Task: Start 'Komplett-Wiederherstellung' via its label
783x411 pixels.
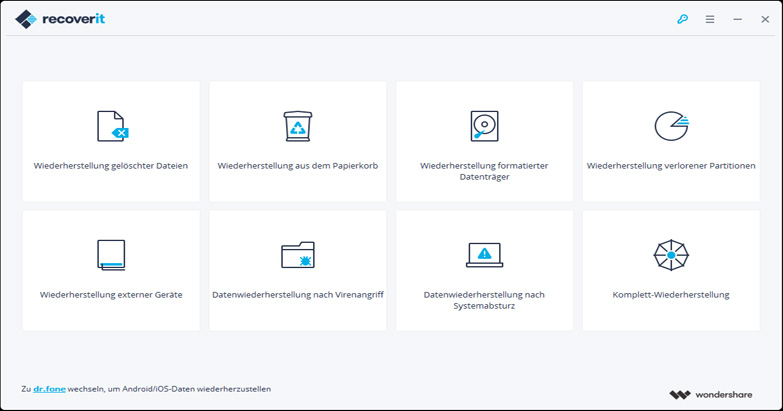Action: (x=671, y=295)
